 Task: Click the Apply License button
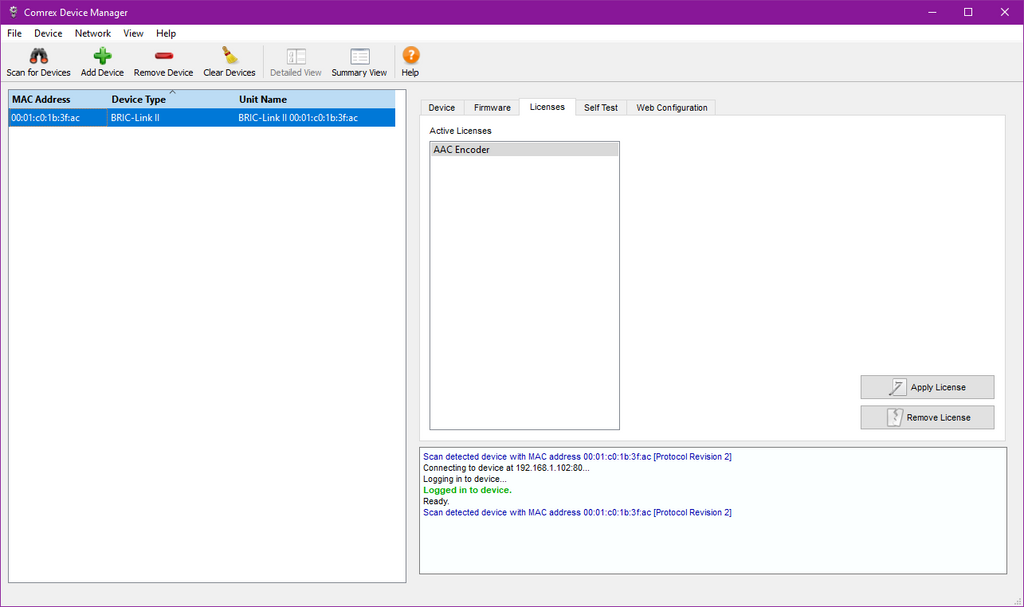pos(927,387)
